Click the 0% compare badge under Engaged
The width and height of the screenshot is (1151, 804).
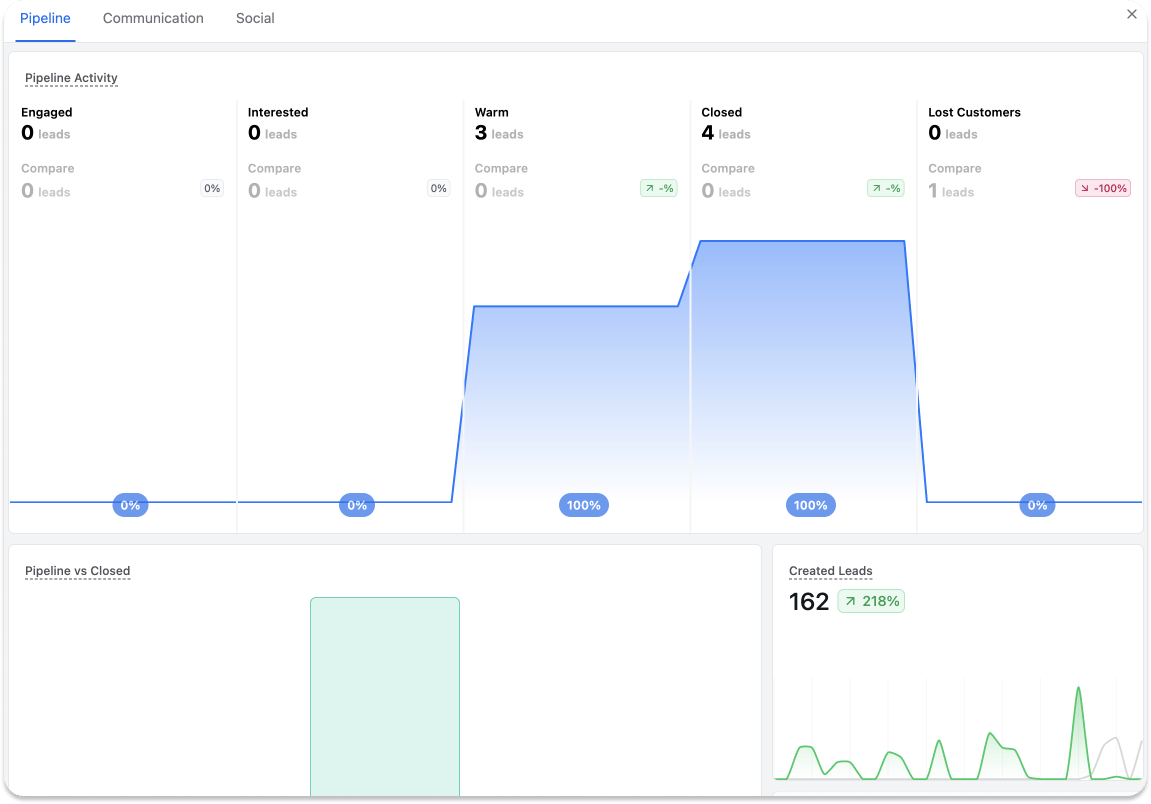click(x=212, y=188)
